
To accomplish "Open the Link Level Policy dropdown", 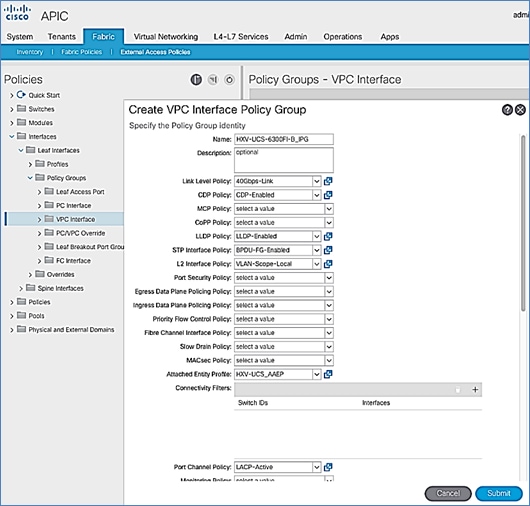I will click(316, 182).
